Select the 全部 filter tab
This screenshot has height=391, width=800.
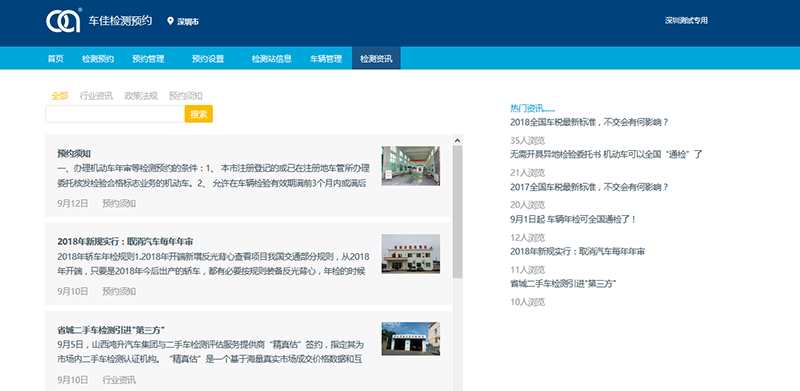[x=60, y=96]
